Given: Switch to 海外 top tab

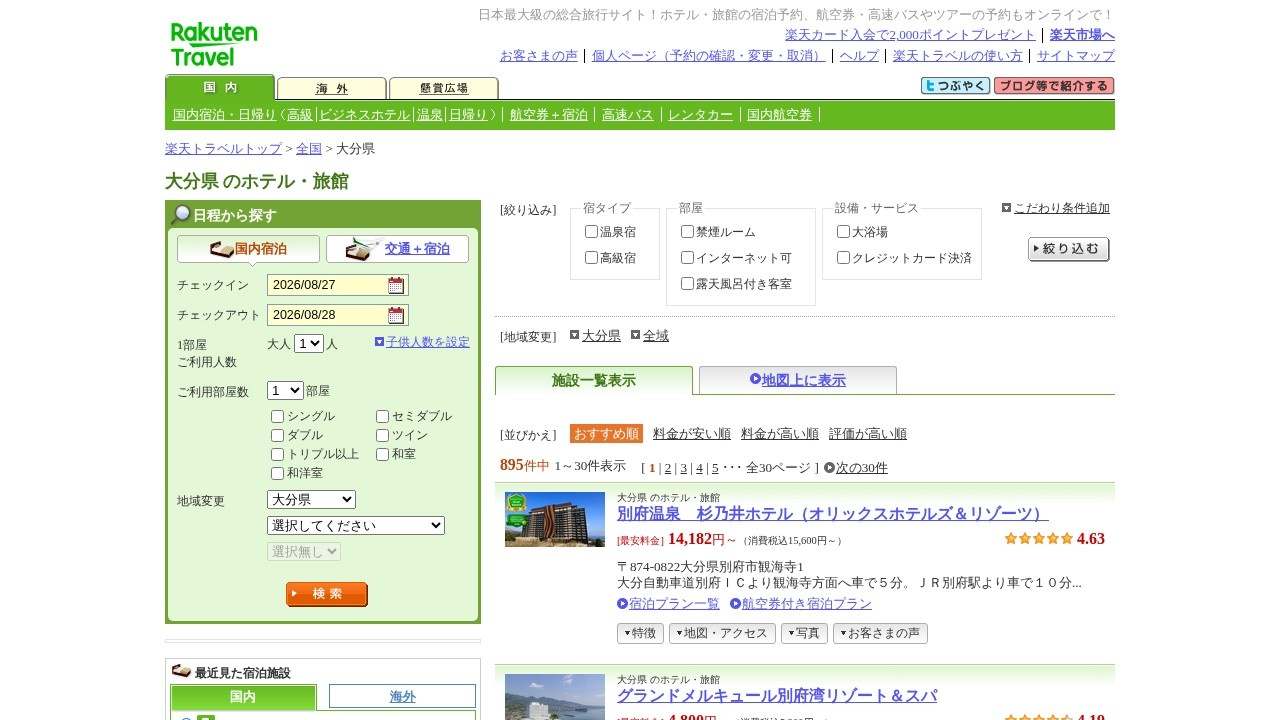Looking at the screenshot, I should [x=332, y=88].
